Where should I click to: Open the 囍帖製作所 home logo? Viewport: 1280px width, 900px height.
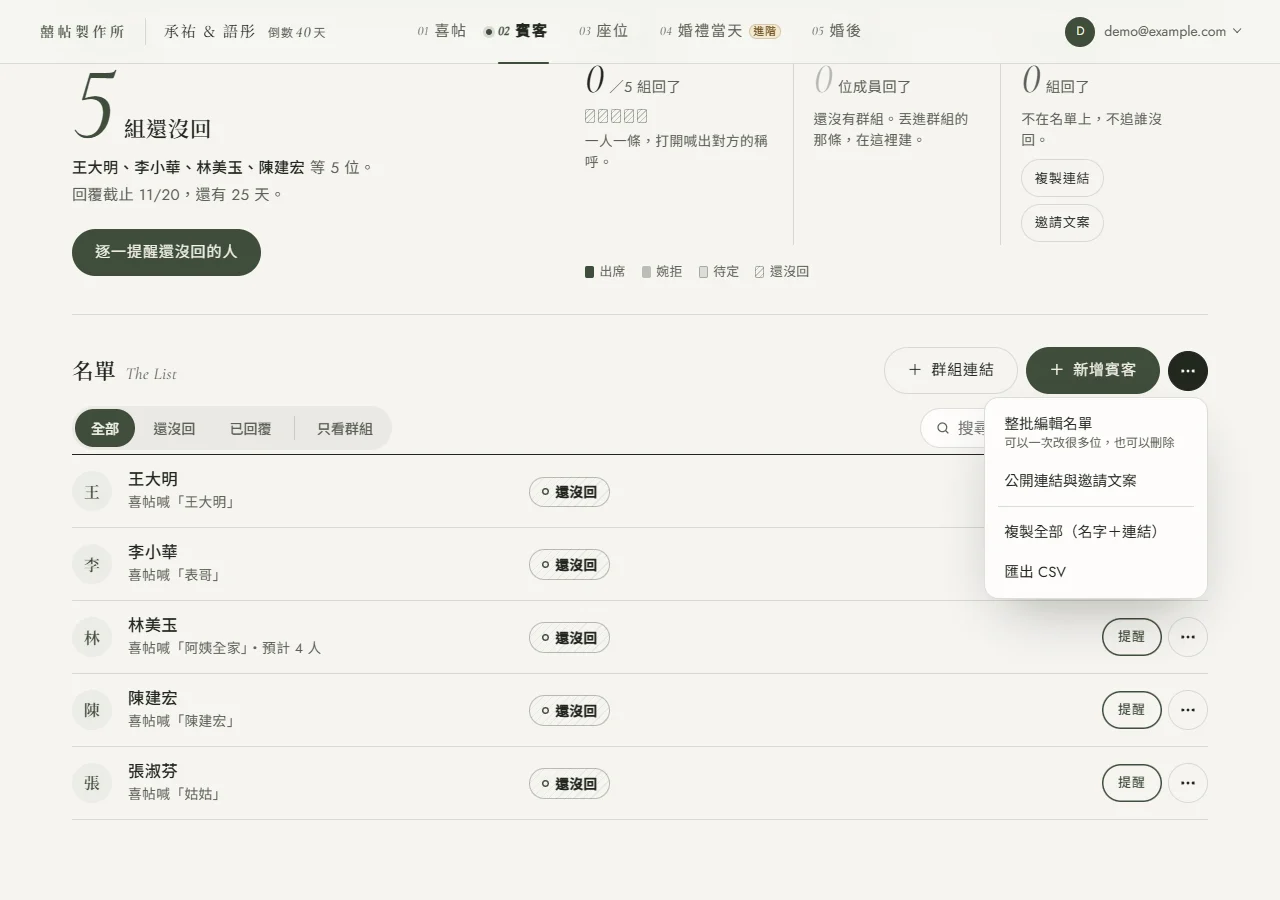pyautogui.click(x=83, y=32)
